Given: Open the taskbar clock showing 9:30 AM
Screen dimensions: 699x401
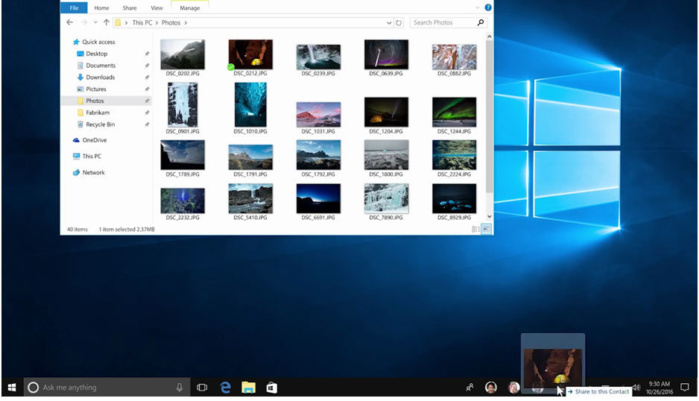Looking at the screenshot, I should [659, 388].
